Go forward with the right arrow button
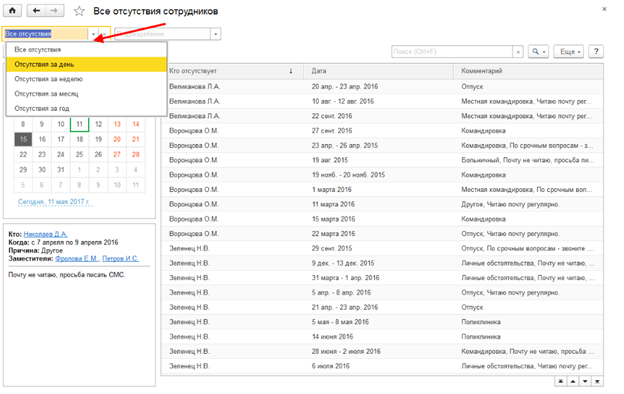 tap(55, 11)
